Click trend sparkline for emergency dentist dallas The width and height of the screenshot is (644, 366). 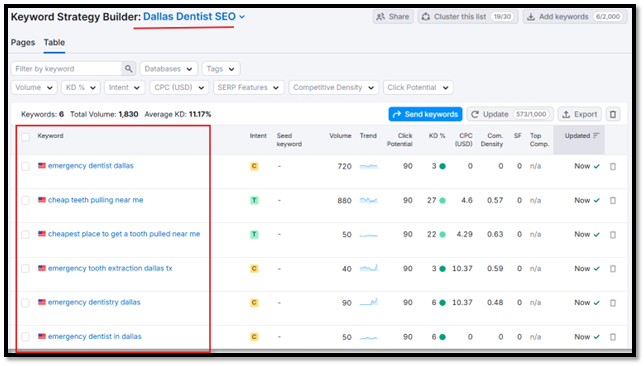point(368,166)
